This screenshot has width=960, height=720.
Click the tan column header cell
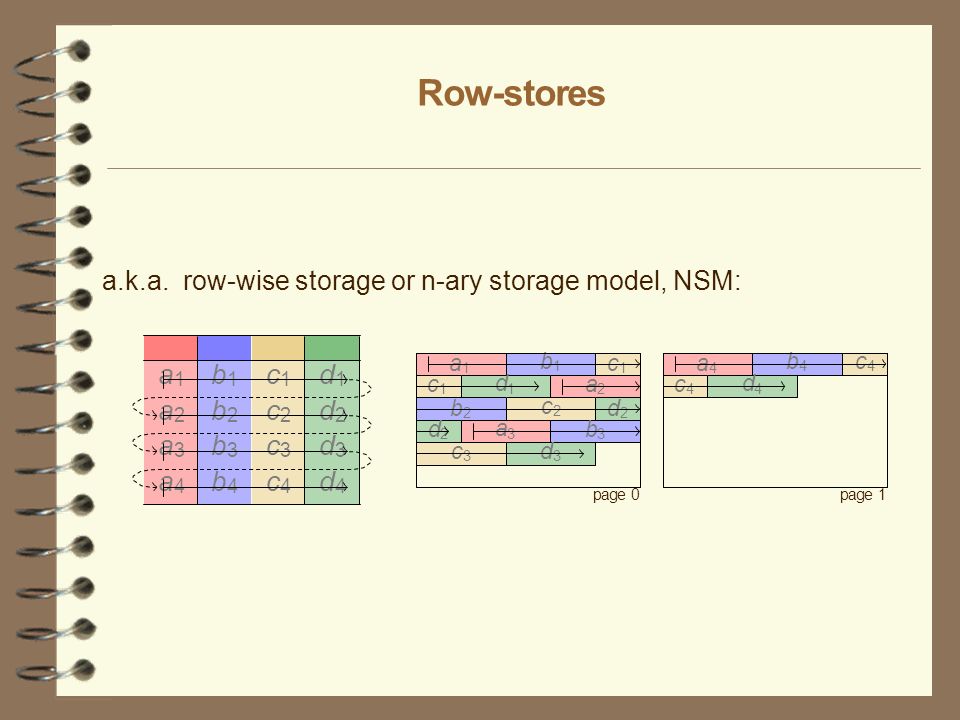[278, 348]
